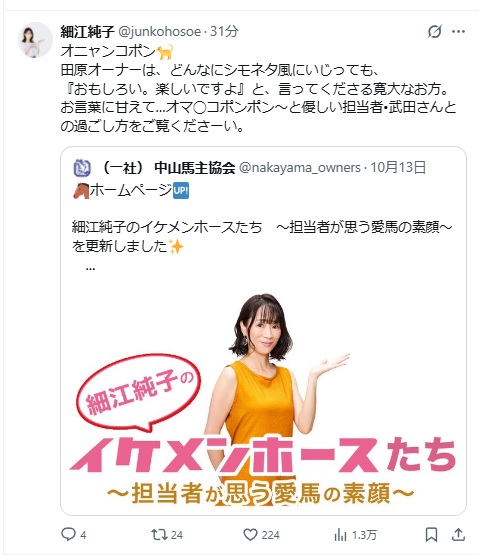
Task: Open the @junkohosoe handle link
Action: [159, 32]
